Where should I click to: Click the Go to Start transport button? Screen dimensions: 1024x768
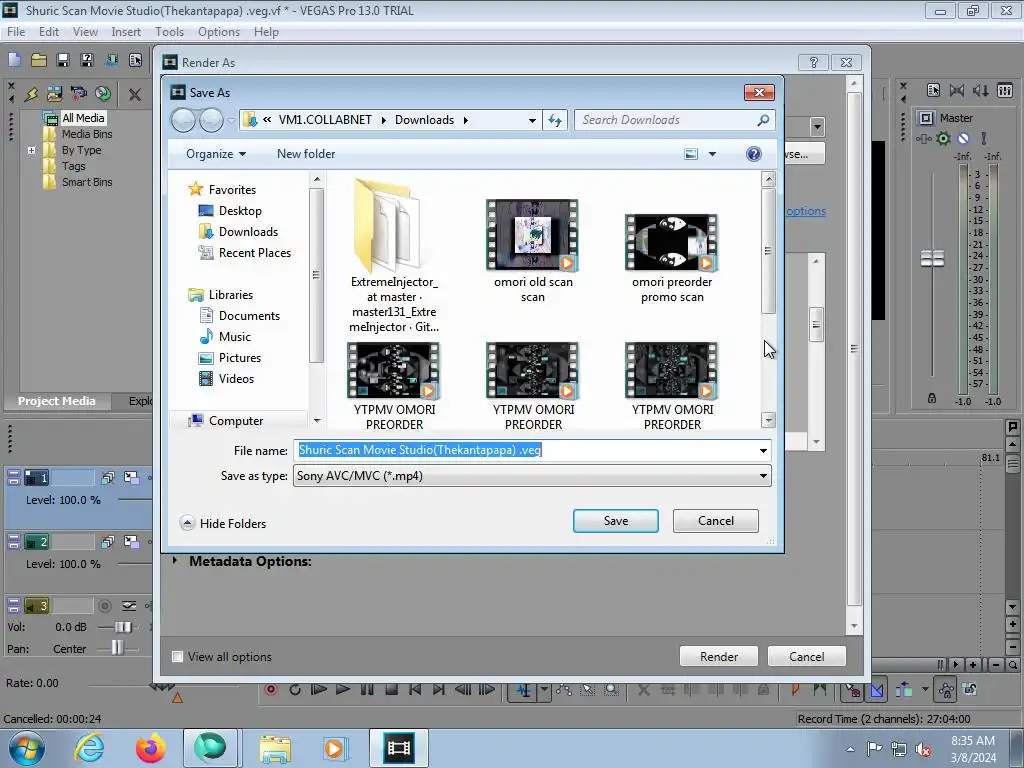click(x=415, y=689)
